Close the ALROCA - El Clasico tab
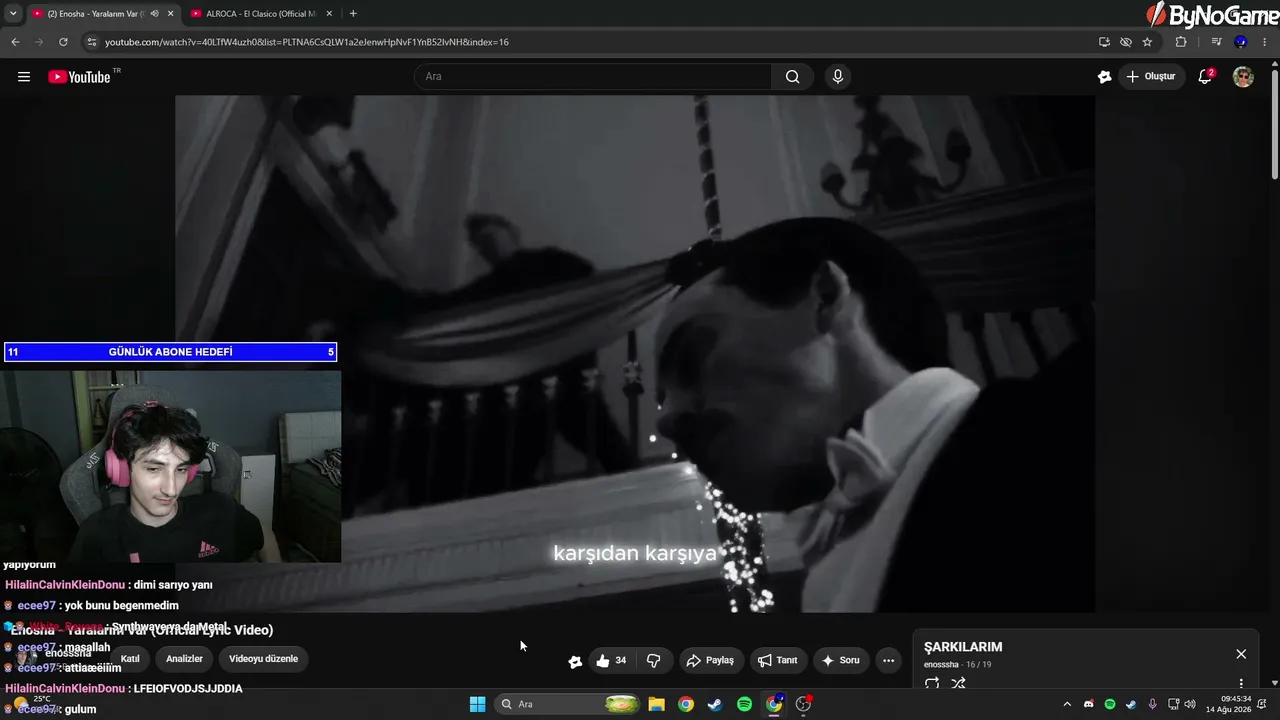The image size is (1280, 720). pos(329,14)
